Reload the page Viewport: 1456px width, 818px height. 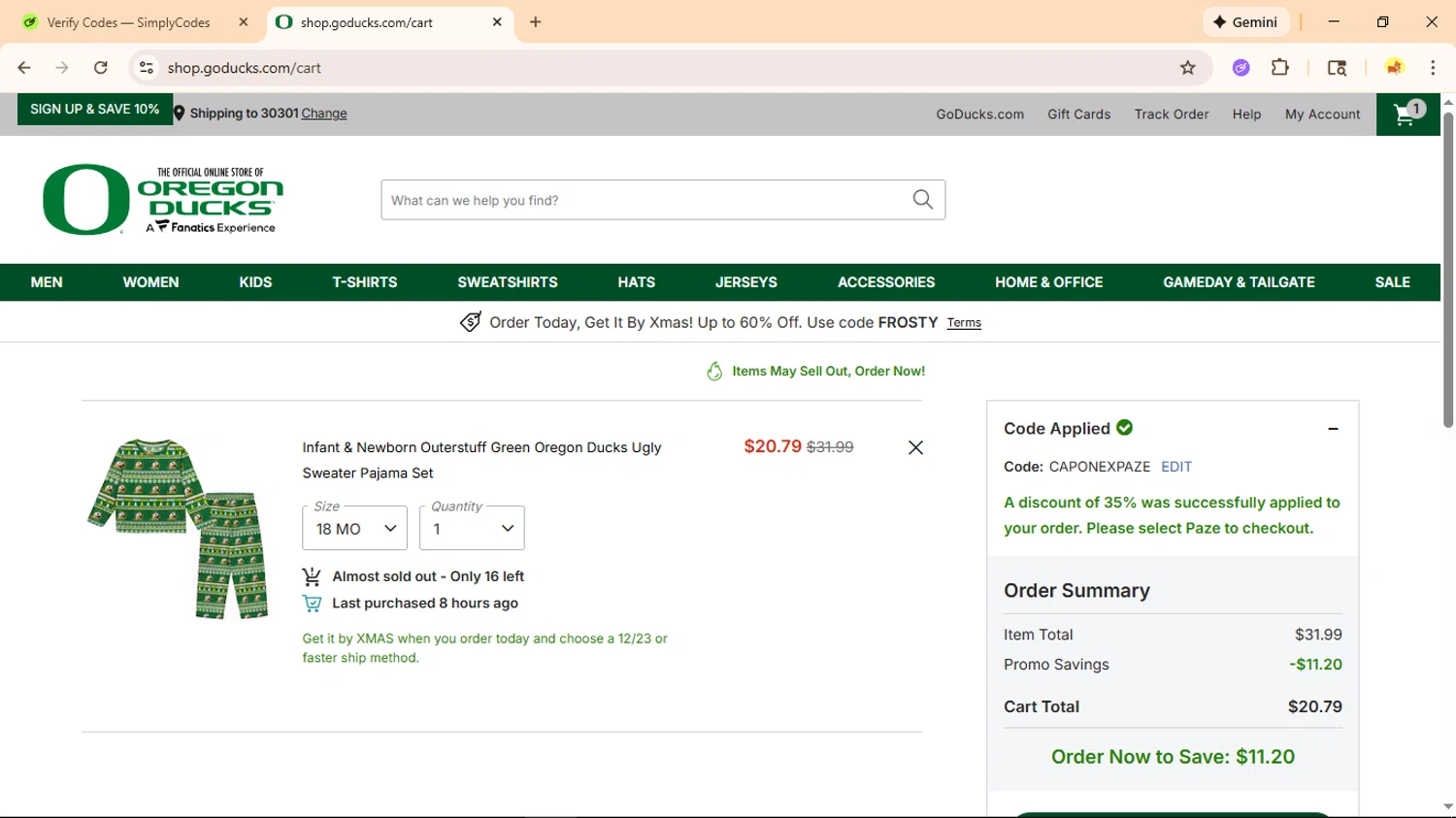(x=101, y=67)
